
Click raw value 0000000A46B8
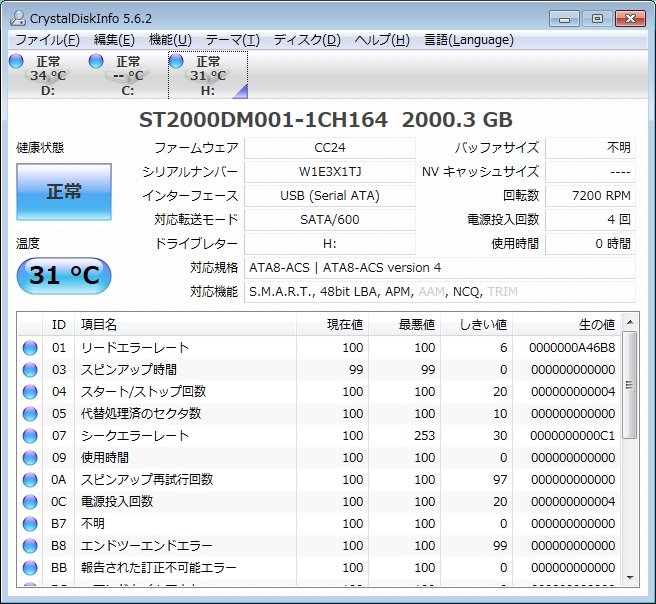pos(572,348)
